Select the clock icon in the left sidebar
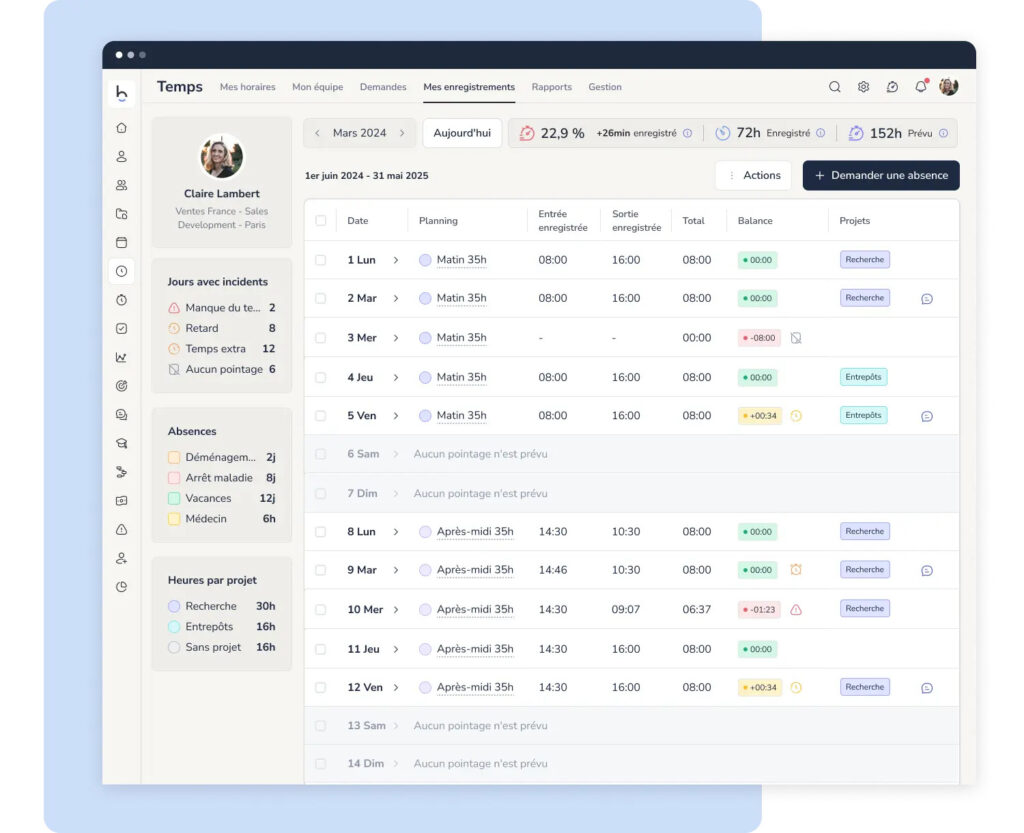The width and height of the screenshot is (1024, 833). [121, 271]
